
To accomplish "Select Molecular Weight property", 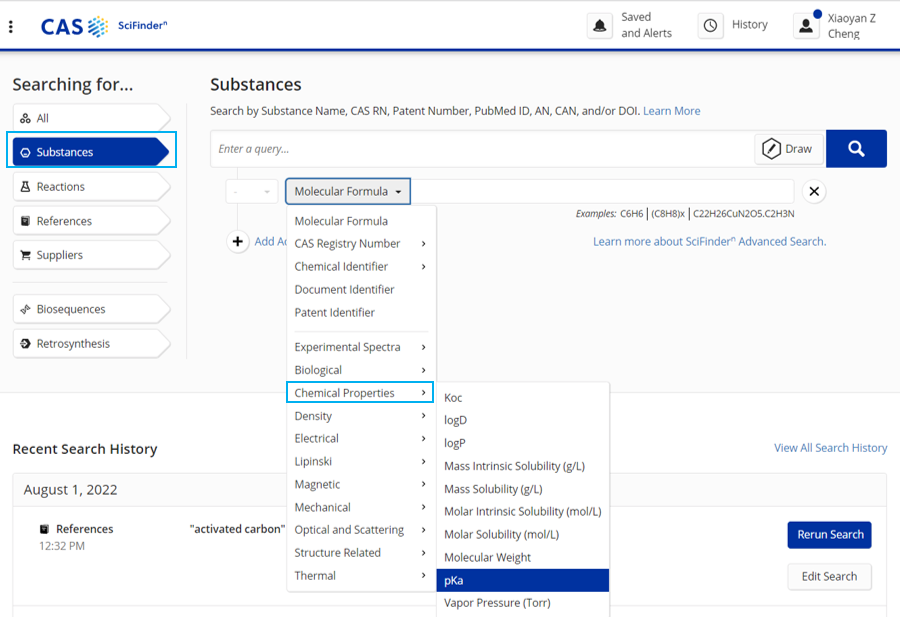I will click(x=522, y=557).
